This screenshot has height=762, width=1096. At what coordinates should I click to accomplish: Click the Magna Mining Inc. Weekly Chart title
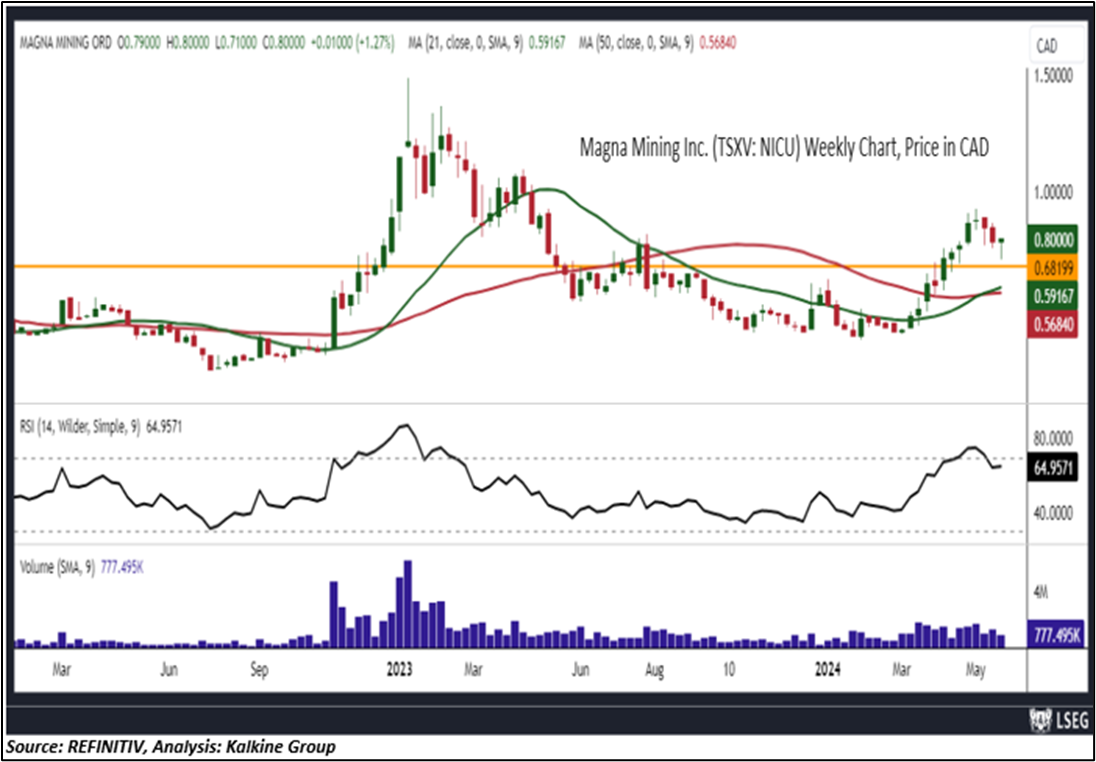click(784, 148)
